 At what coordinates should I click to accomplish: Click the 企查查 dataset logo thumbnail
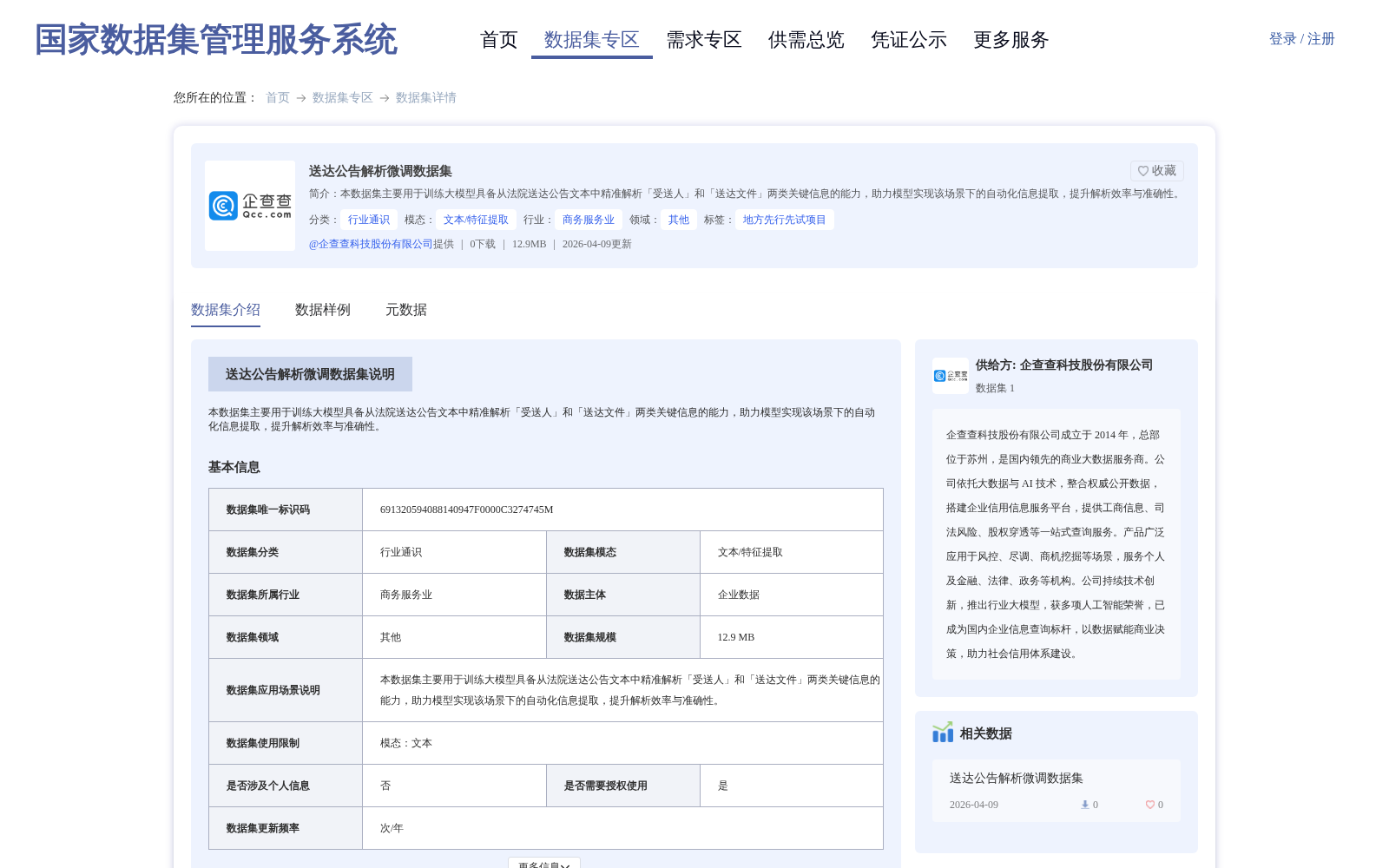(250, 206)
